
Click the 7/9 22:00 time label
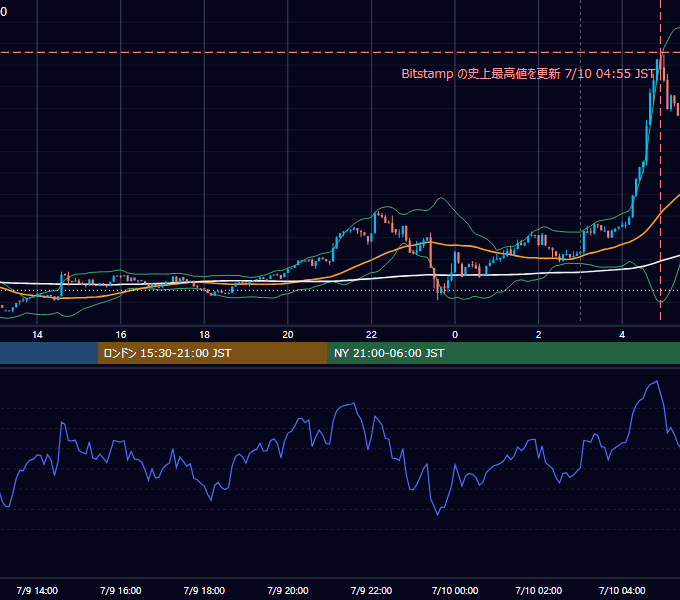pos(371,590)
